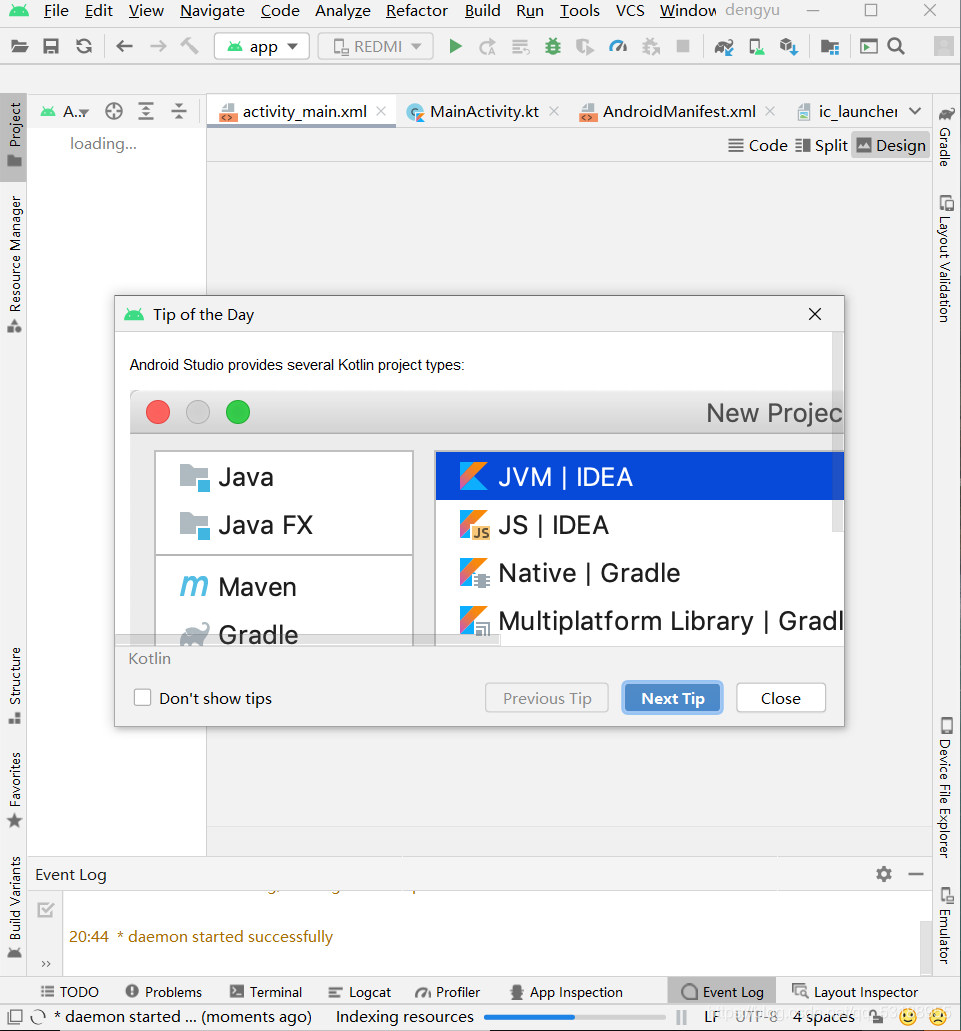The height and width of the screenshot is (1031, 961).
Task: Click the Indexing resources progress bar
Action: click(x=576, y=1017)
